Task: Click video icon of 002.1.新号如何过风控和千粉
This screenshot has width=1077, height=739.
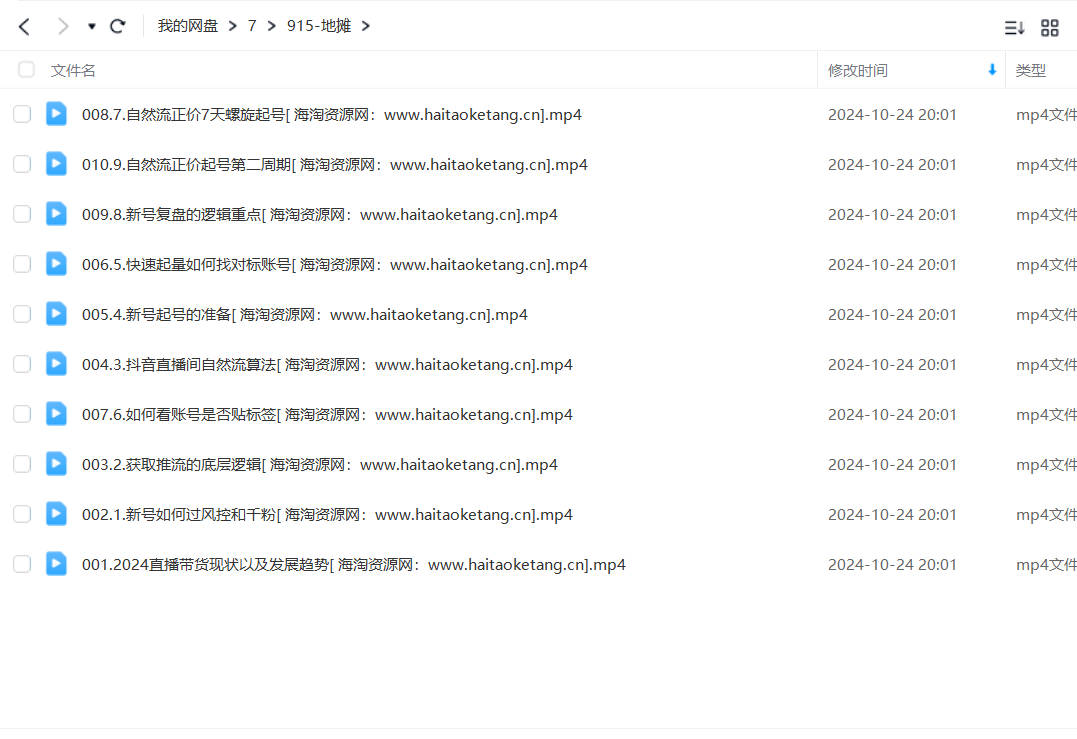Action: (56, 513)
